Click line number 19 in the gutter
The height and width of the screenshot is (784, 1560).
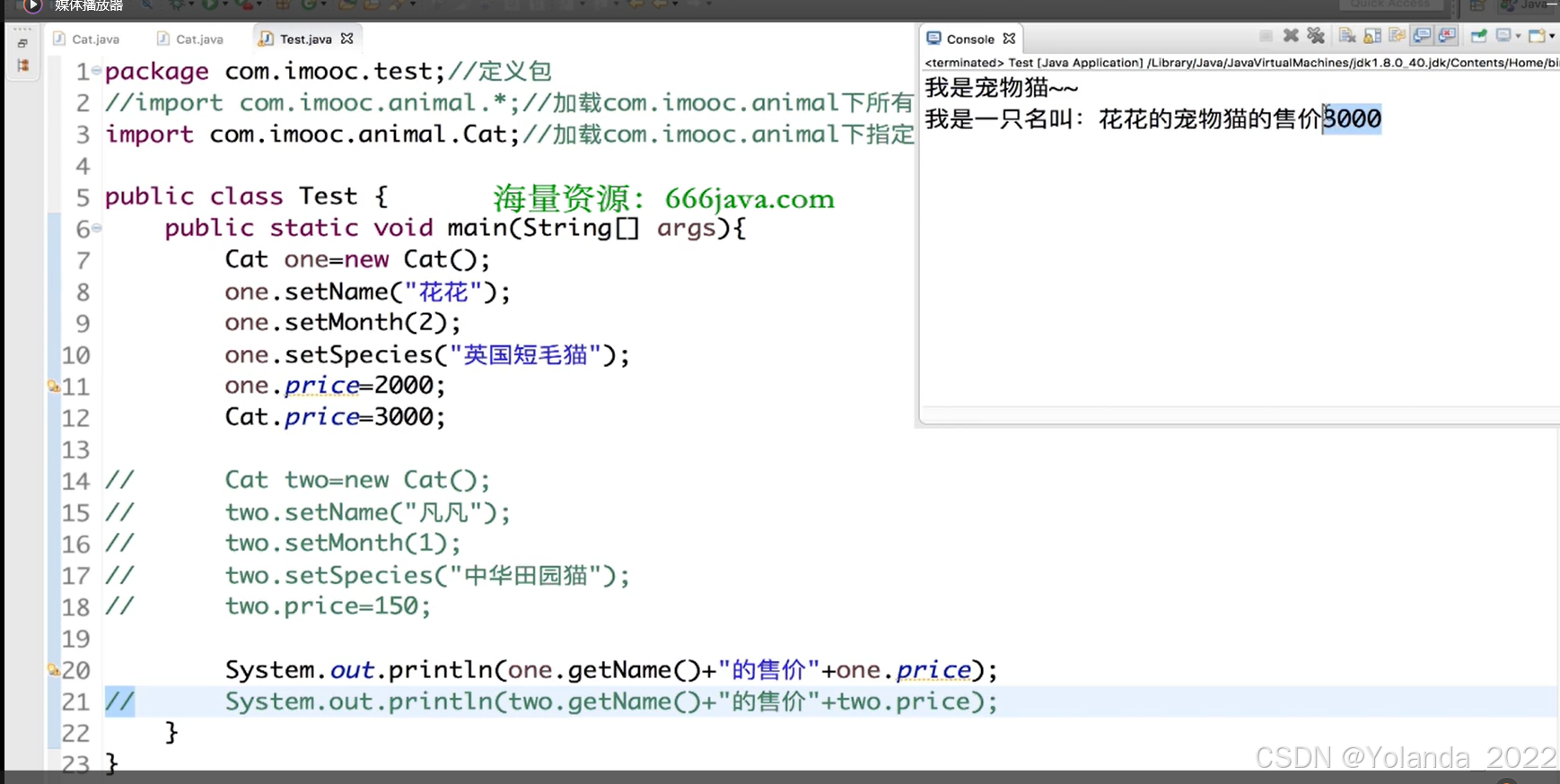tap(76, 639)
